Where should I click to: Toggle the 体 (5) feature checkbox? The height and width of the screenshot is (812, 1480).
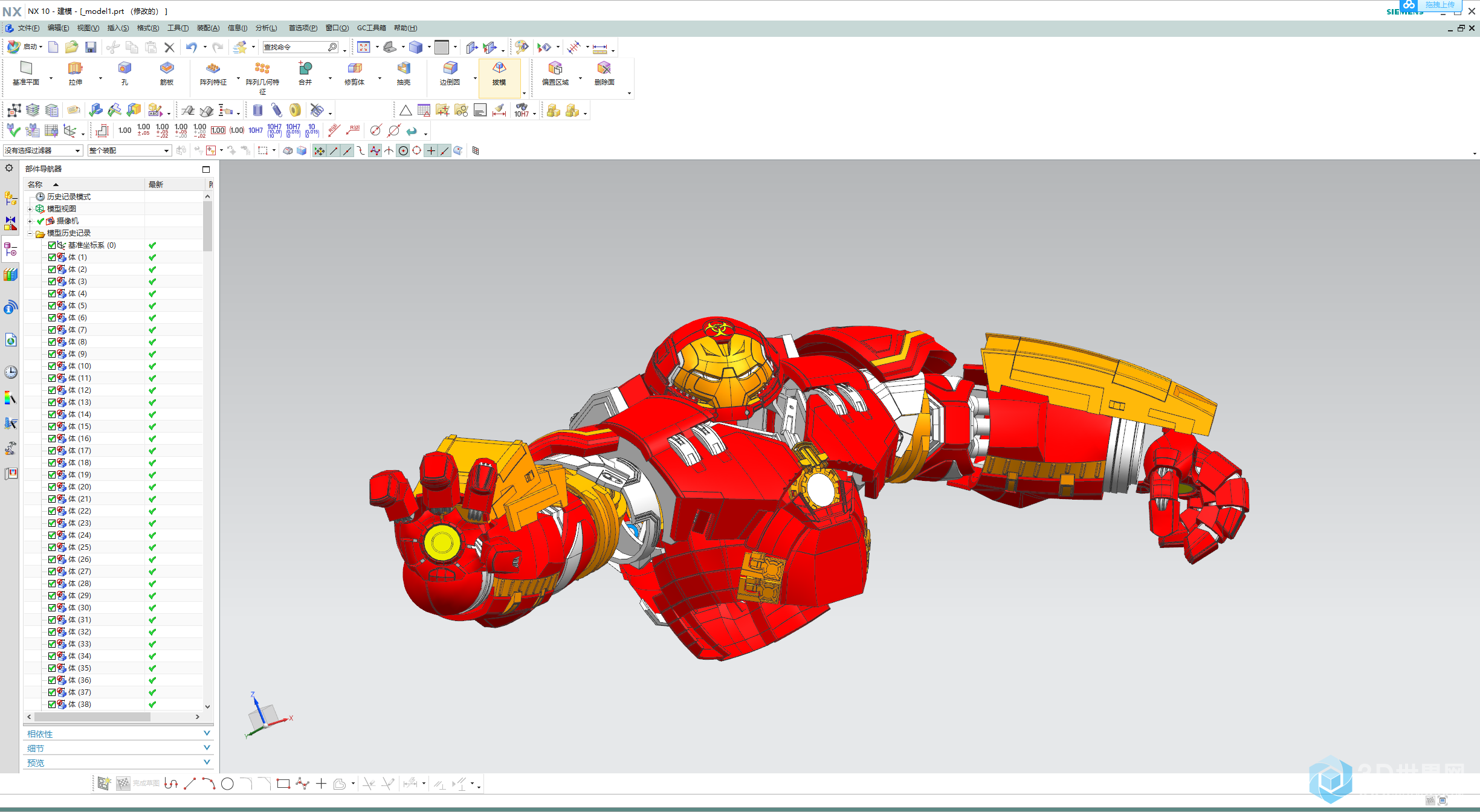tap(52, 306)
